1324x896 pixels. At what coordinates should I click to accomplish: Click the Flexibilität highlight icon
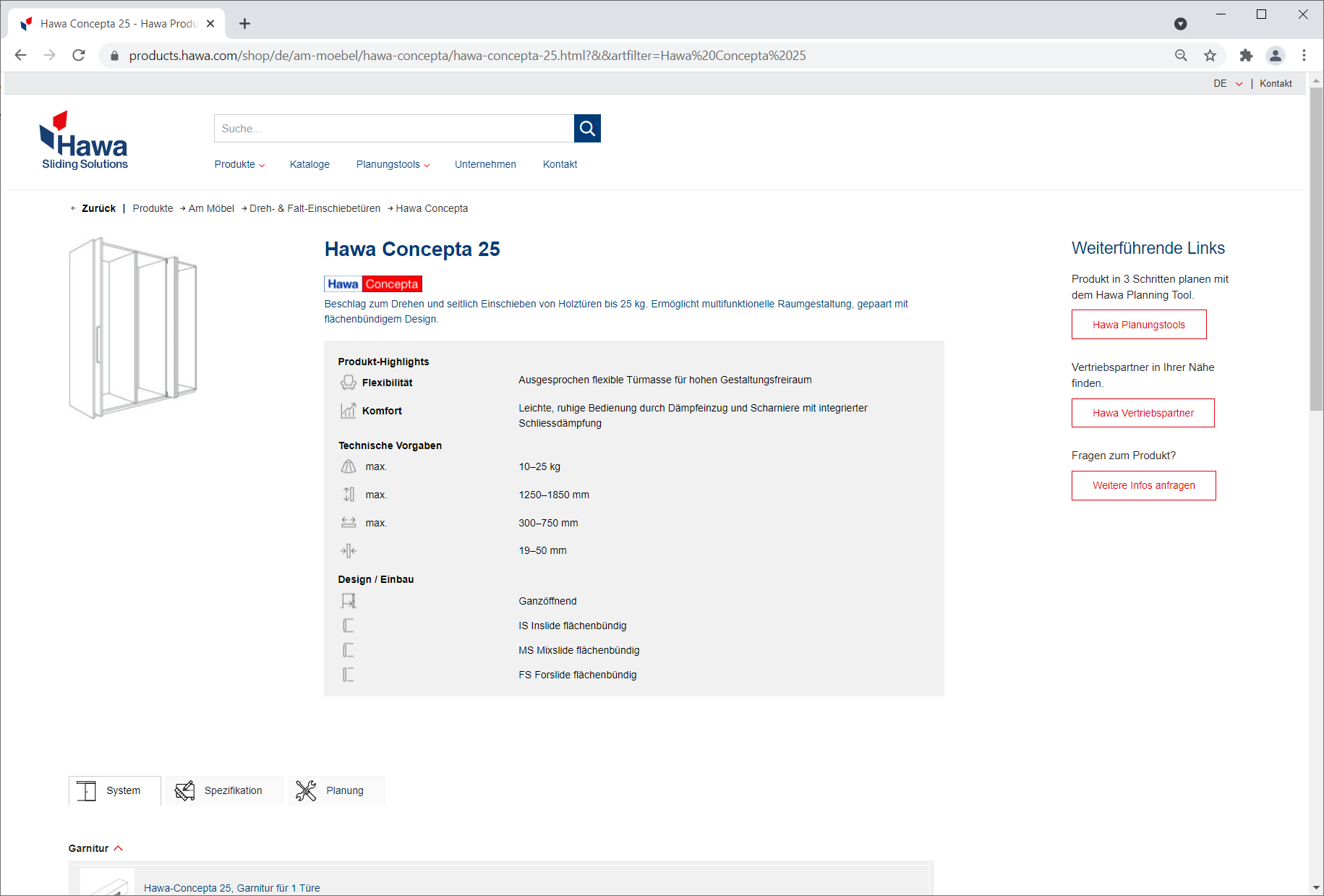pos(348,383)
